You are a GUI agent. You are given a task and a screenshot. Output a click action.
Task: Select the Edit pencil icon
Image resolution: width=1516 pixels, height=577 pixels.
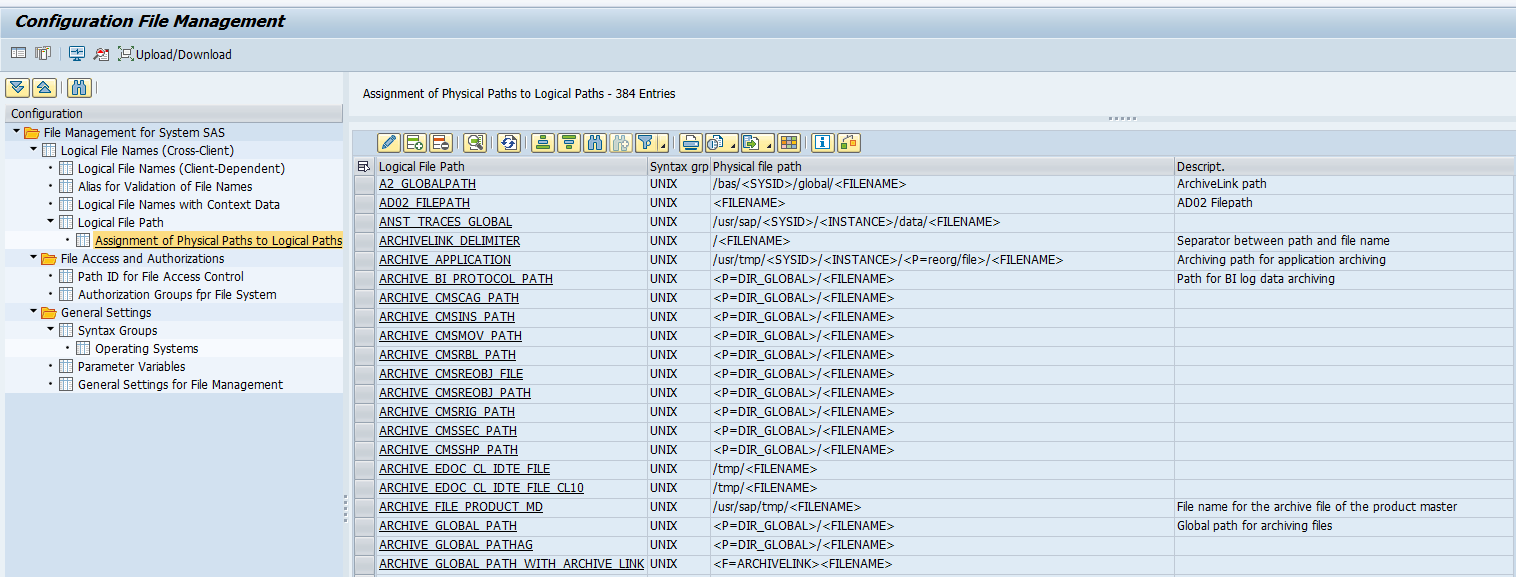[388, 143]
